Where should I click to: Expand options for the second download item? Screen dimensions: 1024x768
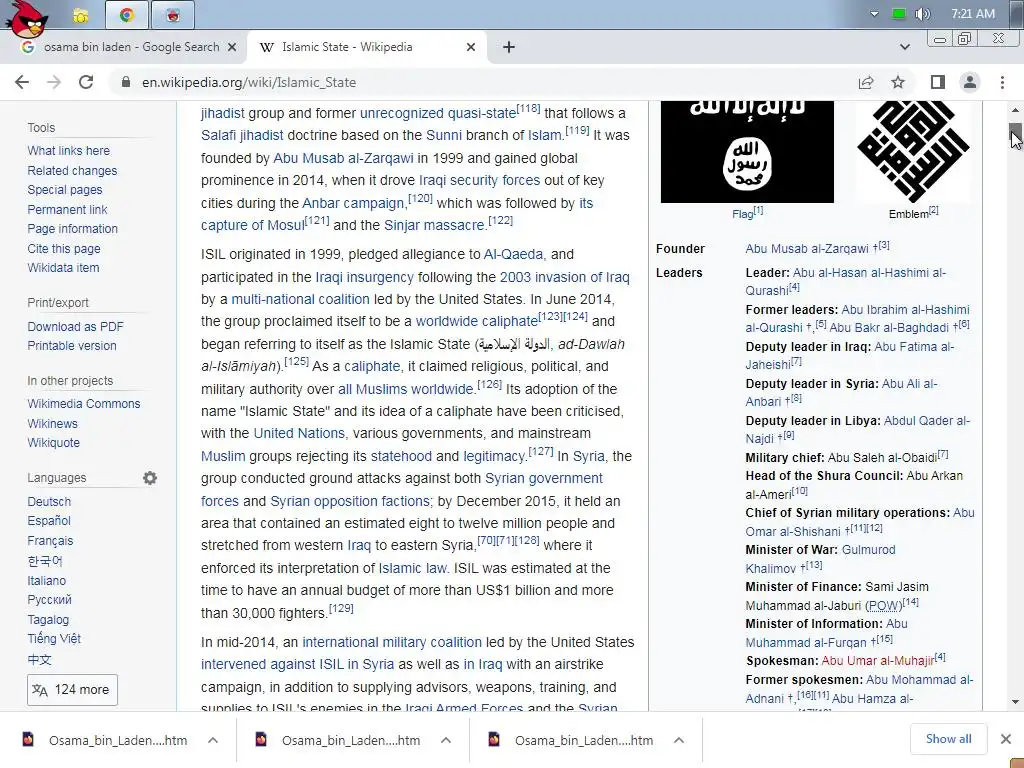coord(446,740)
